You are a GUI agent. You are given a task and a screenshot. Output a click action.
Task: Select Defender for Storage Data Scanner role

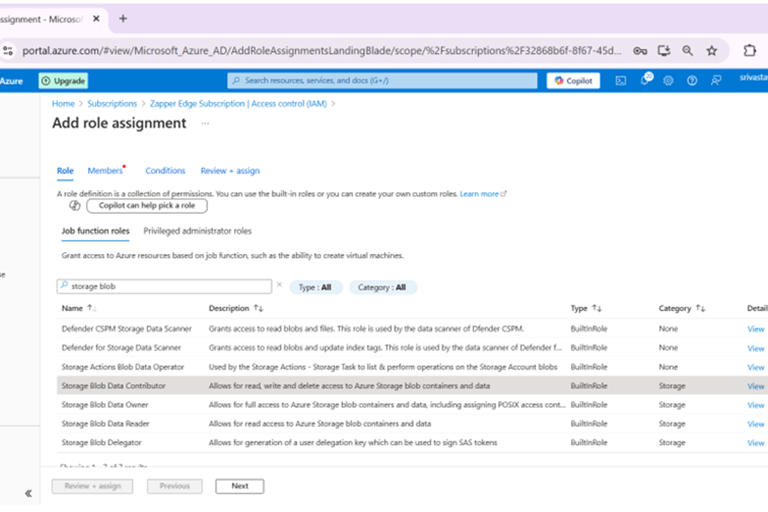pos(121,348)
